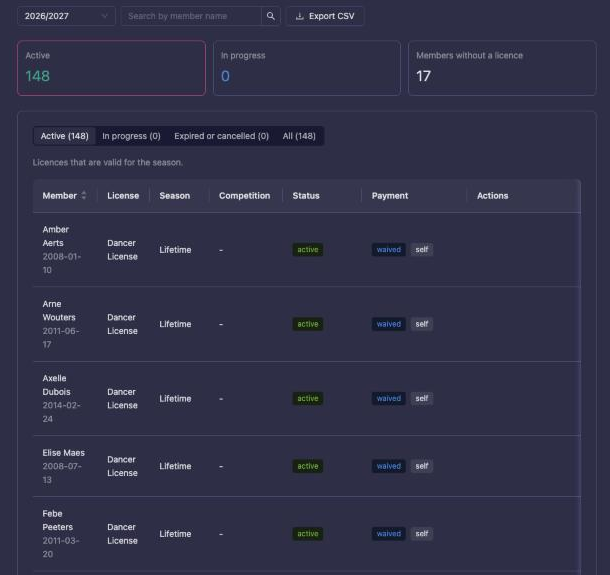Click the Search by member name field
Viewport: 610px width, 575px height.
point(191,16)
